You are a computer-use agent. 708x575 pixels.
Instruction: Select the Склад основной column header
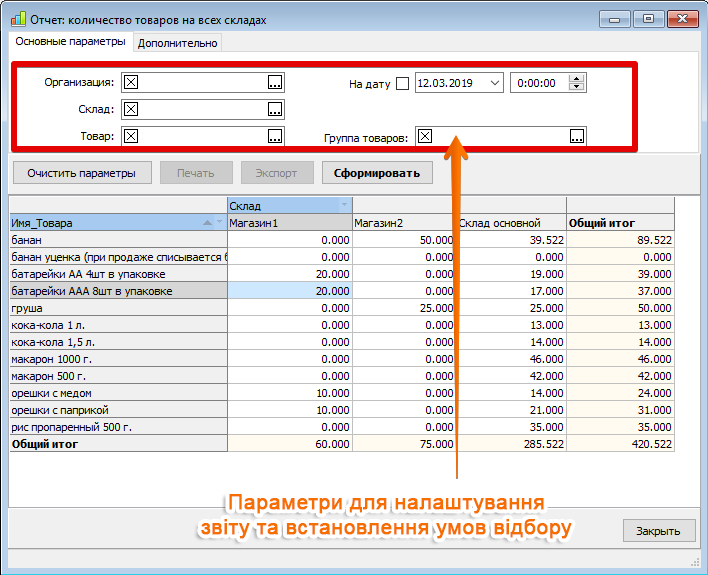tap(512, 223)
